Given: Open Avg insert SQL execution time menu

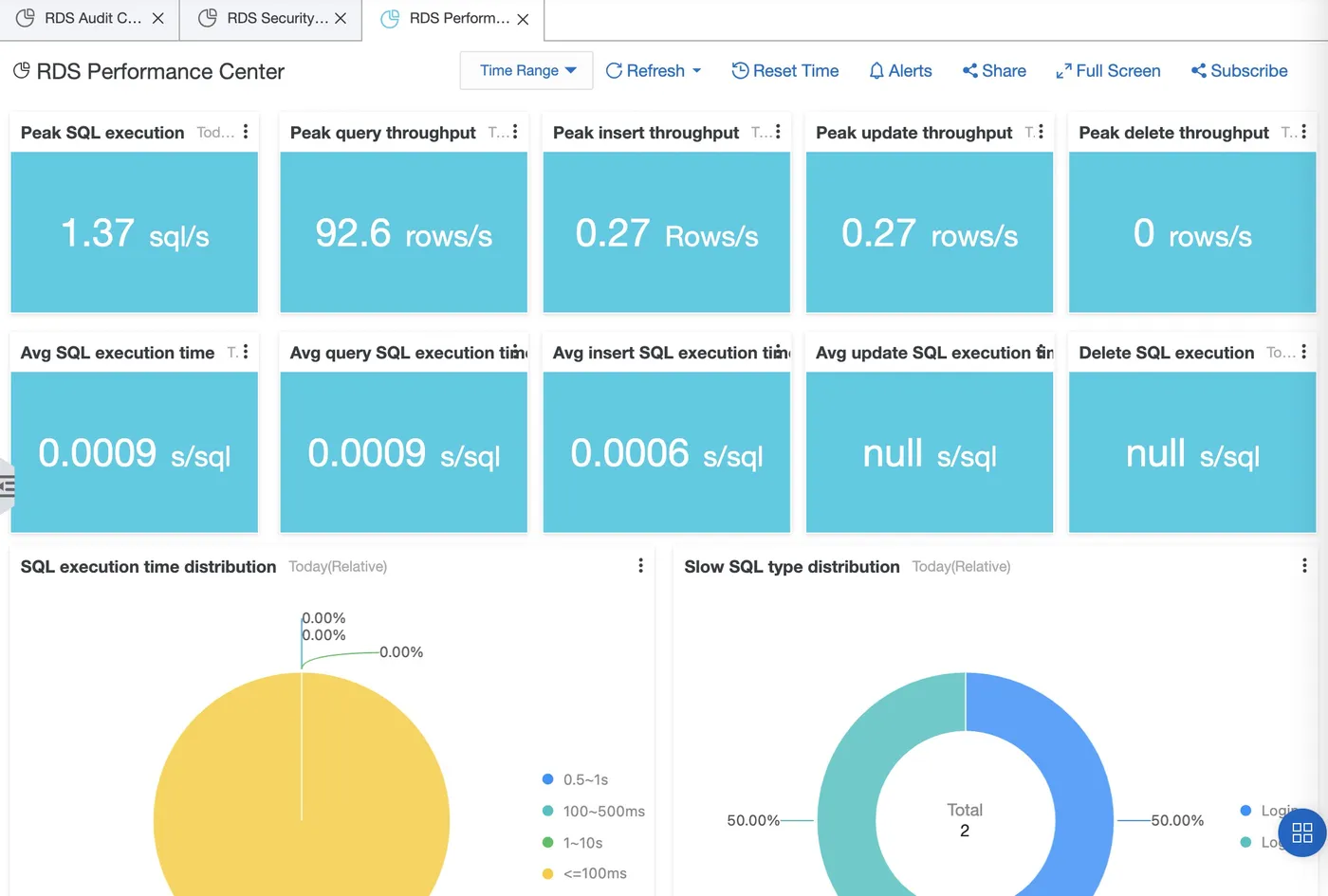Looking at the screenshot, I should pyautogui.click(x=778, y=352).
